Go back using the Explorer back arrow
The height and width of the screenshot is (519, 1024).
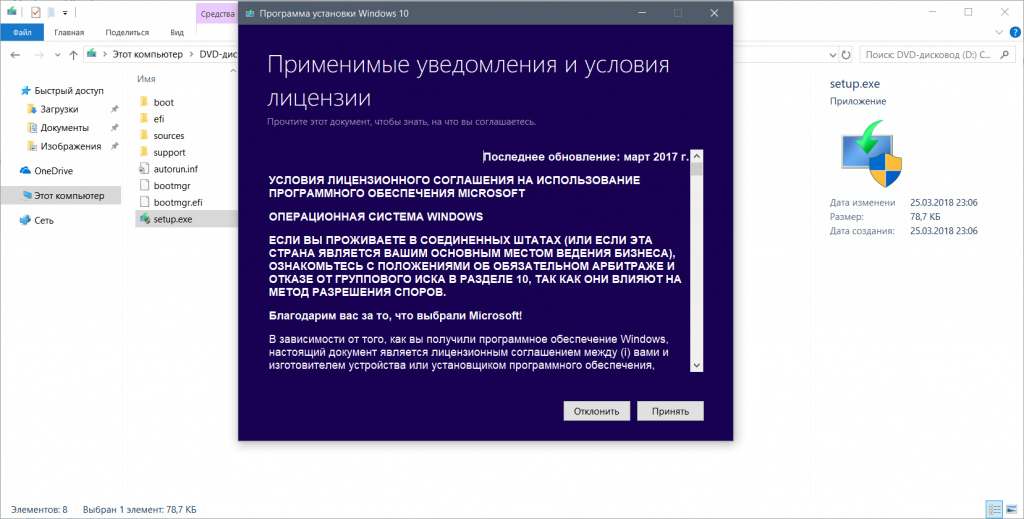(x=16, y=55)
